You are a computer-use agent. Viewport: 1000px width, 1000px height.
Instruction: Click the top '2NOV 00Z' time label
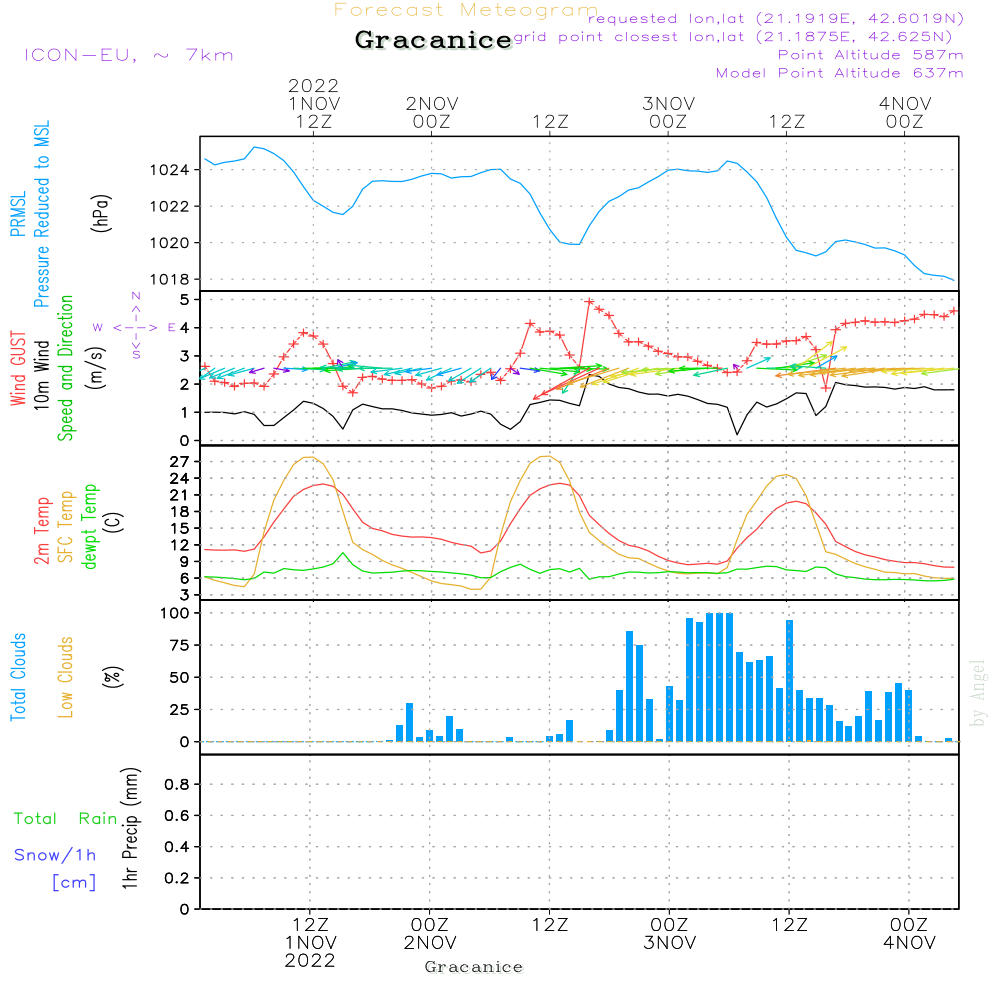point(432,112)
